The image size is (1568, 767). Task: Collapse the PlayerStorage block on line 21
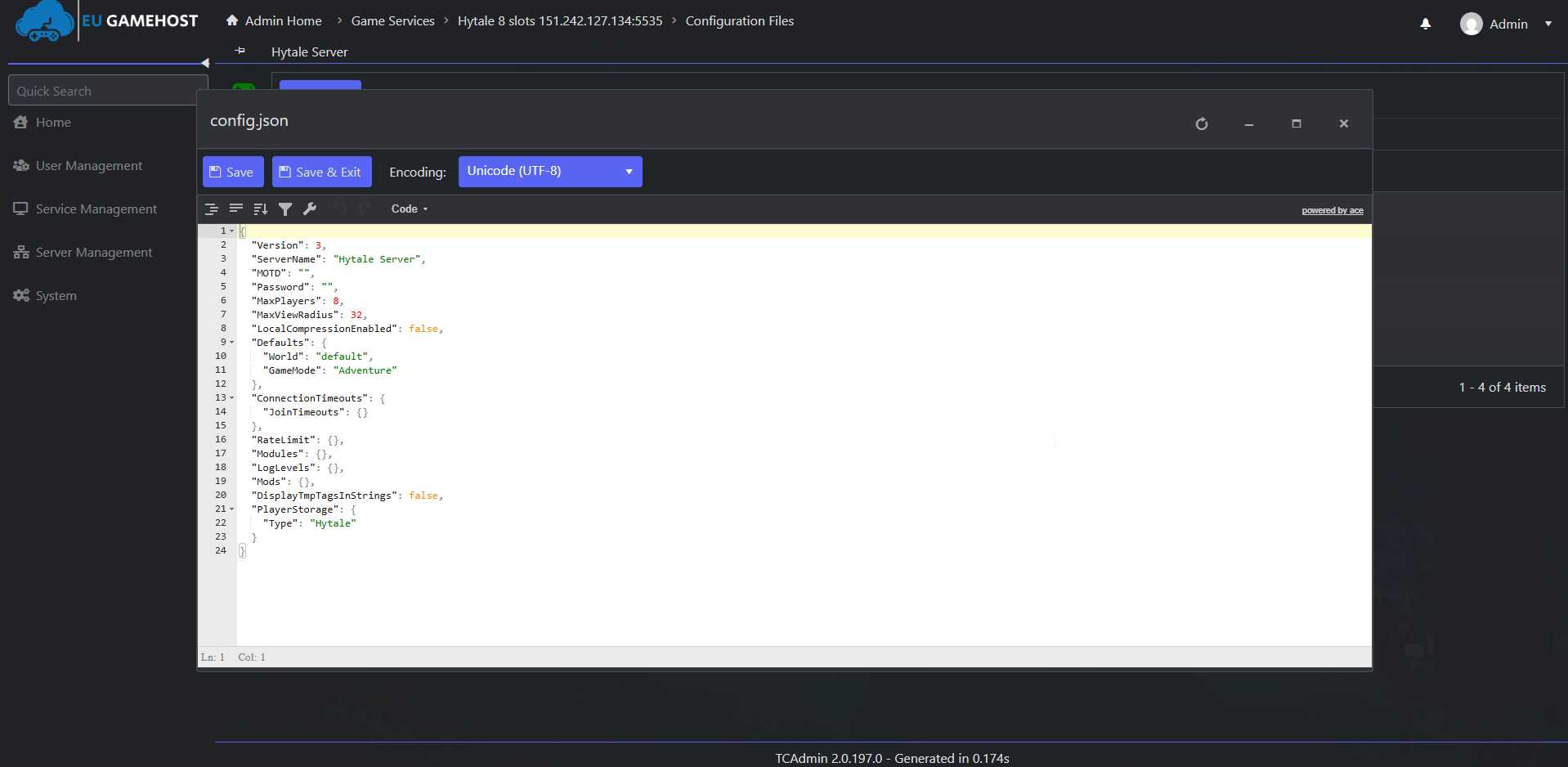point(231,509)
